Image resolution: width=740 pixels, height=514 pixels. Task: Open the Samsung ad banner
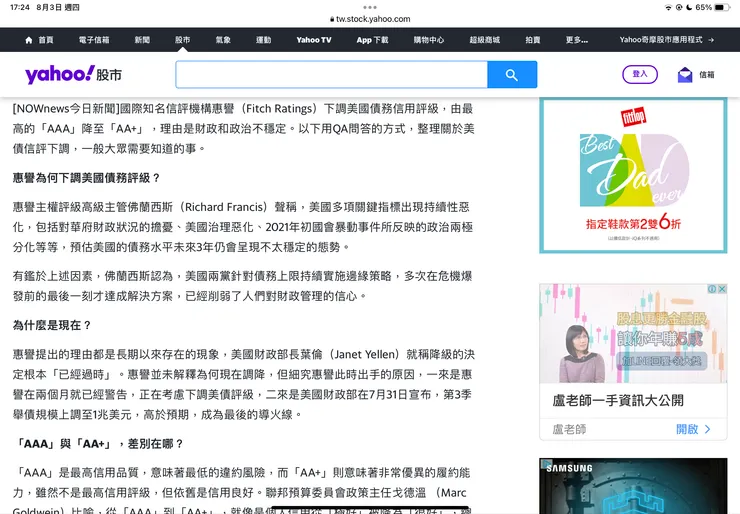pos(633,486)
